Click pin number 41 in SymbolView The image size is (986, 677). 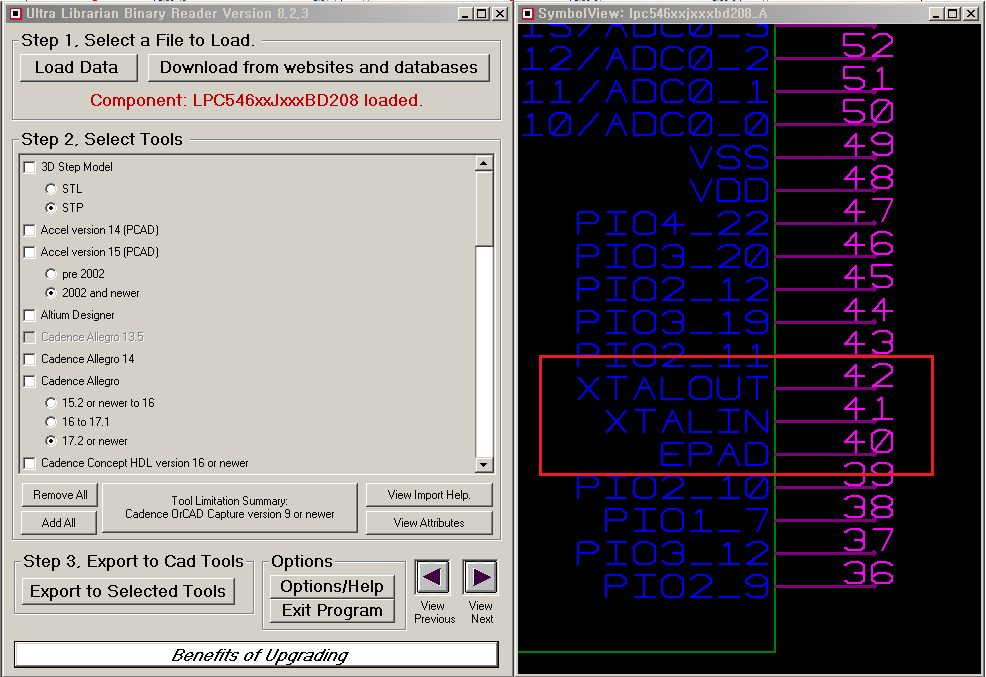868,409
